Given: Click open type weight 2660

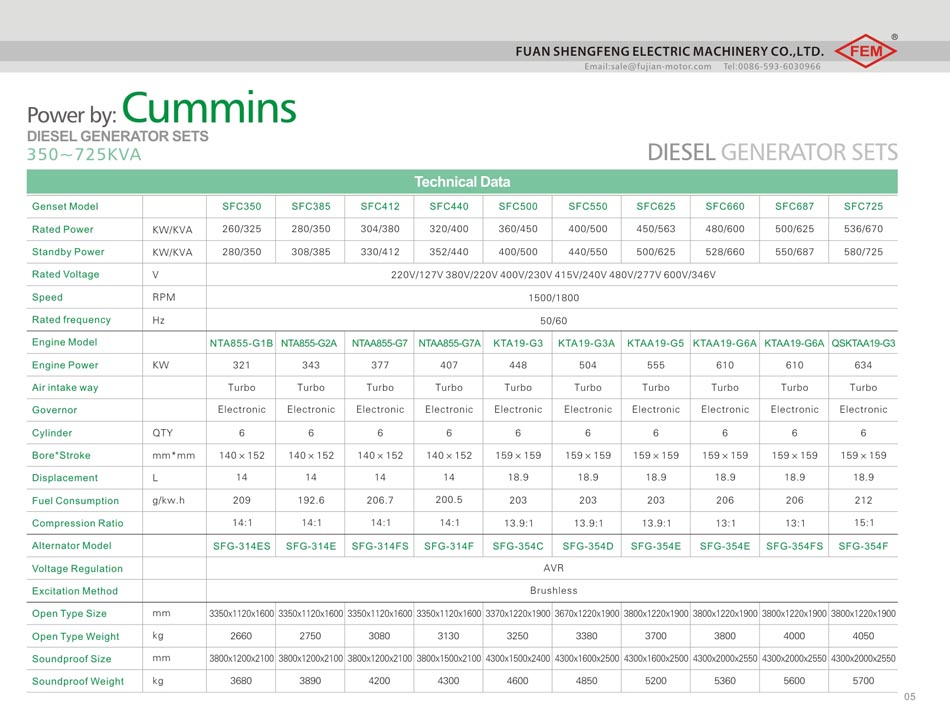Looking at the screenshot, I should pos(241,636).
